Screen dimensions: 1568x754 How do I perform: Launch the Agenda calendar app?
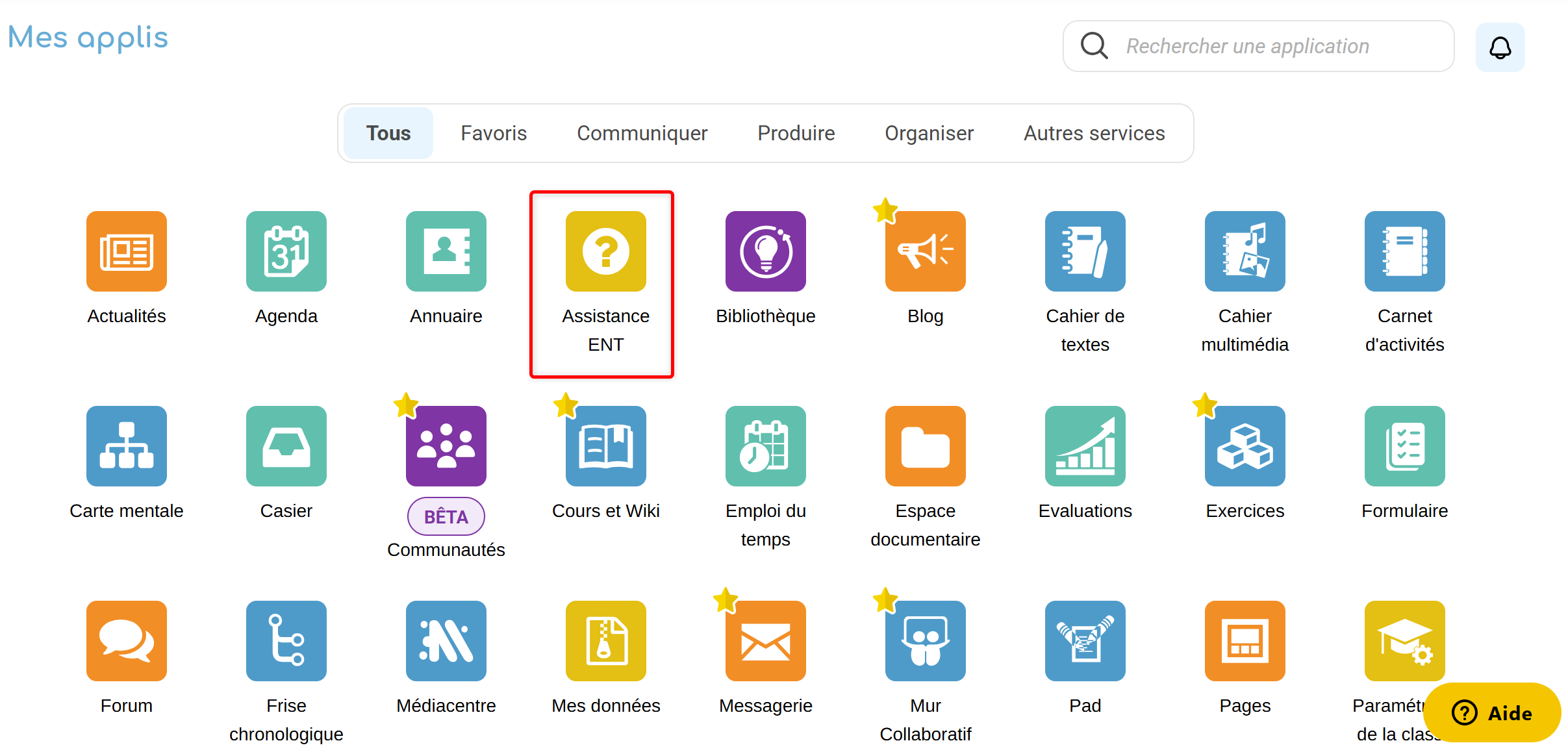coord(286,251)
